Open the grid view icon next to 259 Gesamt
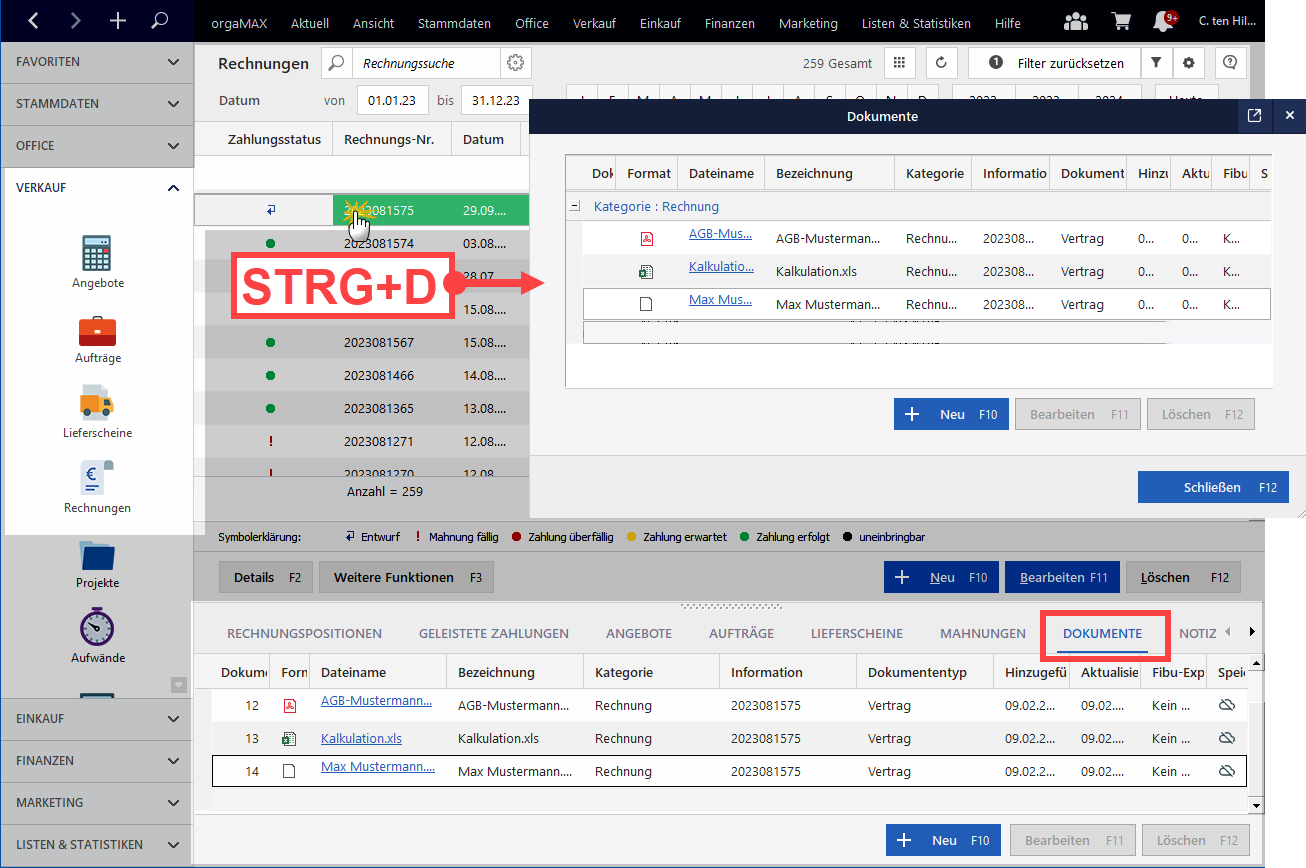This screenshot has width=1306, height=868. [x=900, y=63]
